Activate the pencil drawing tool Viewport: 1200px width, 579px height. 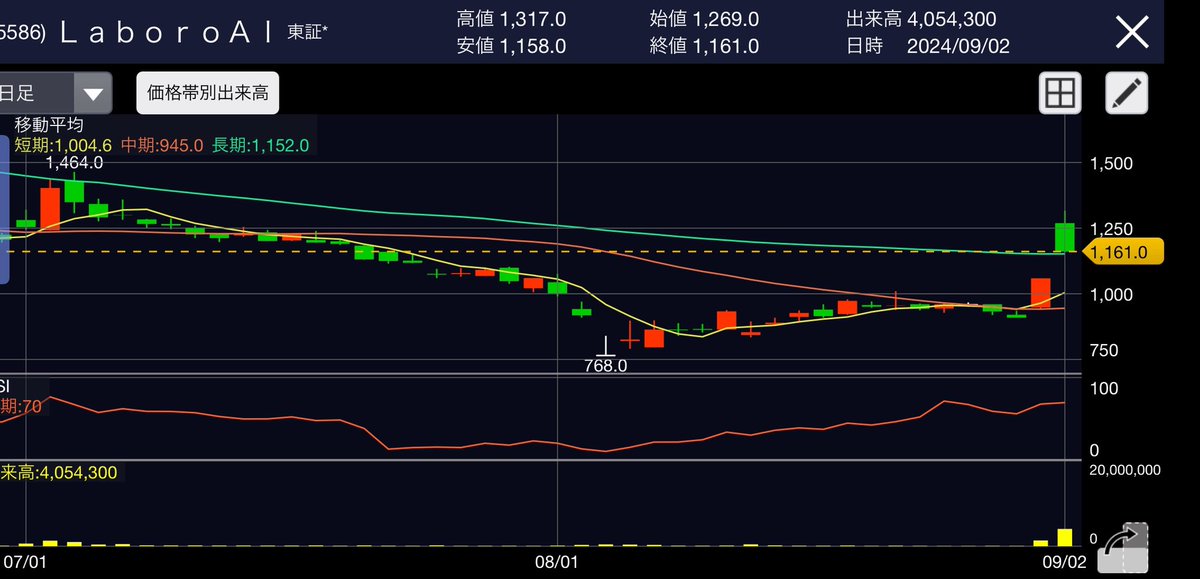[1126, 94]
